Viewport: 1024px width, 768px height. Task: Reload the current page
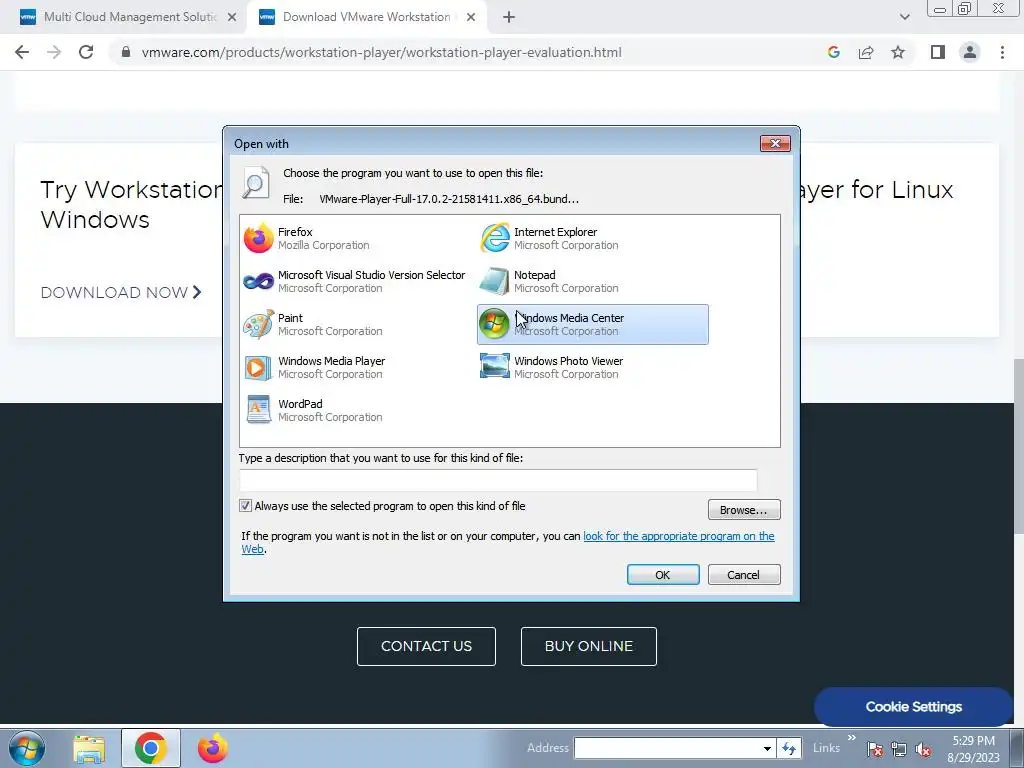[x=86, y=52]
